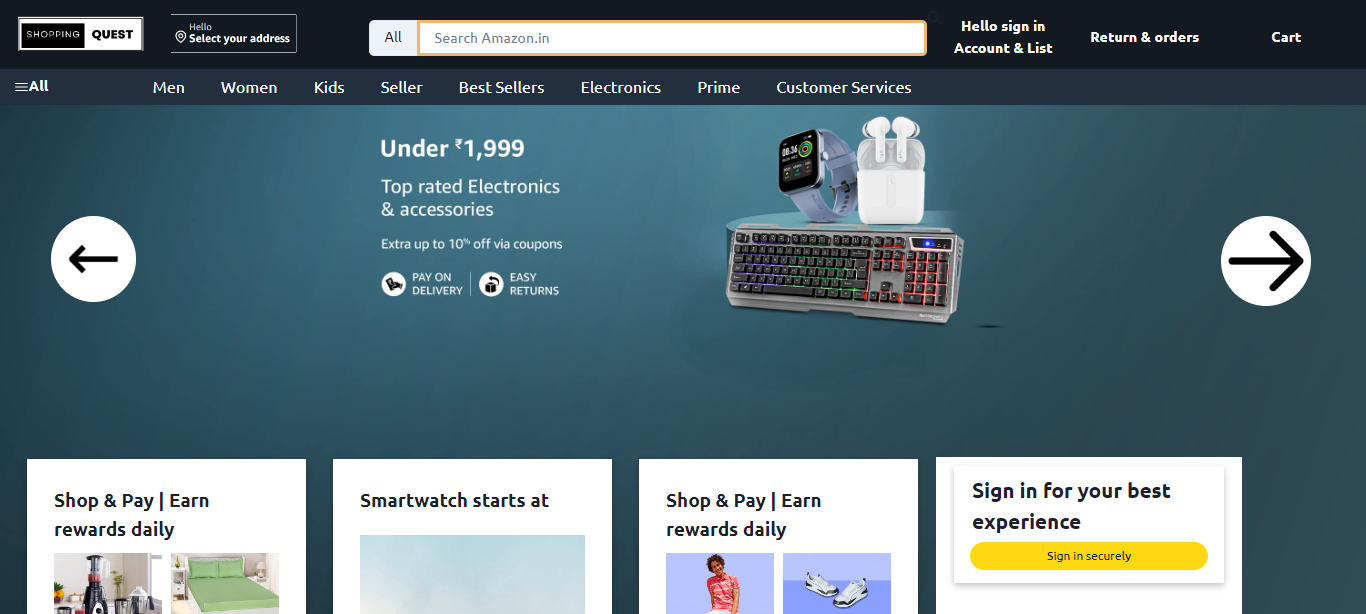The width and height of the screenshot is (1366, 614).
Task: Click the Easy Returns icon
Action: pos(490,285)
